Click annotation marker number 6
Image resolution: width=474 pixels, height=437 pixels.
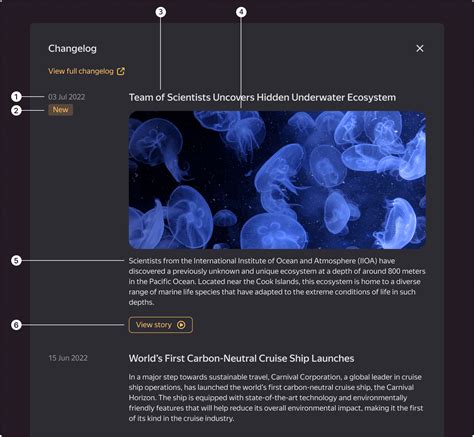click(x=16, y=325)
